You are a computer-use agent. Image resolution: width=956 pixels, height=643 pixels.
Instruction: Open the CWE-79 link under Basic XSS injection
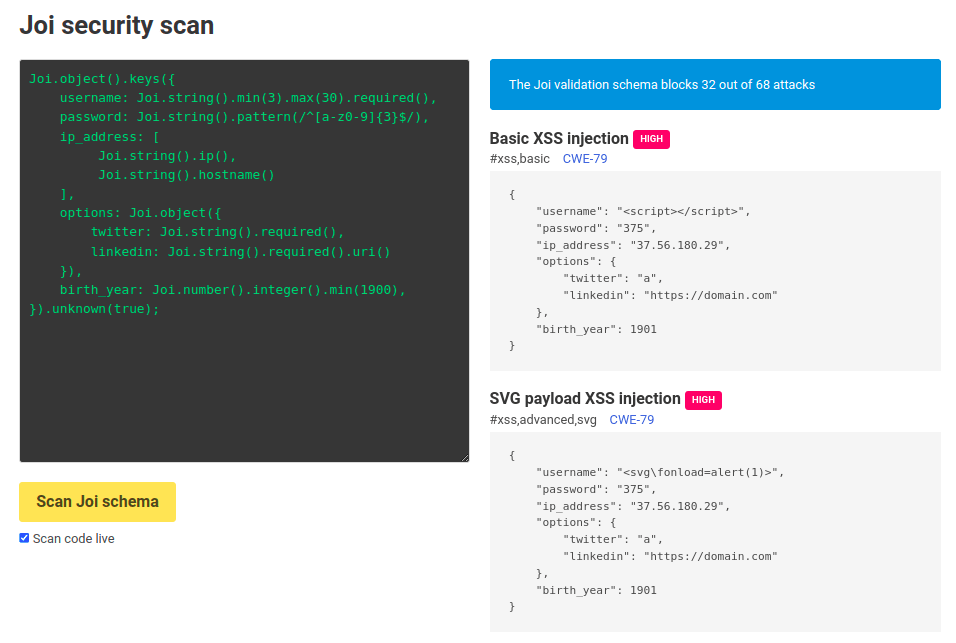(584, 158)
